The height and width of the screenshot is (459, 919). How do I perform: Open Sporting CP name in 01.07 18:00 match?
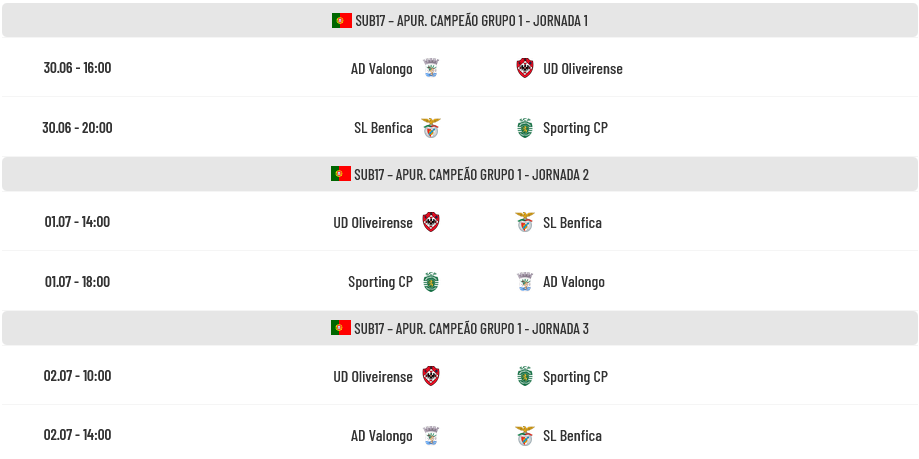click(380, 281)
